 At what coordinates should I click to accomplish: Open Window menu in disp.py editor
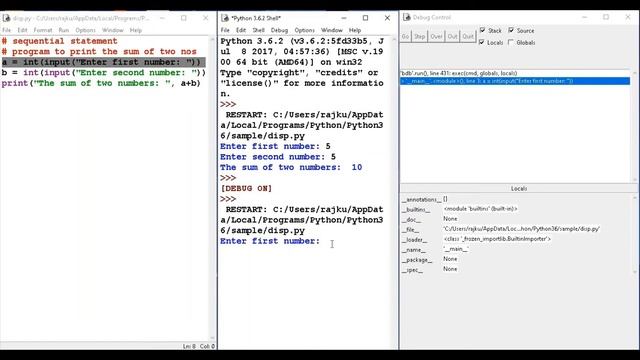(x=113, y=30)
